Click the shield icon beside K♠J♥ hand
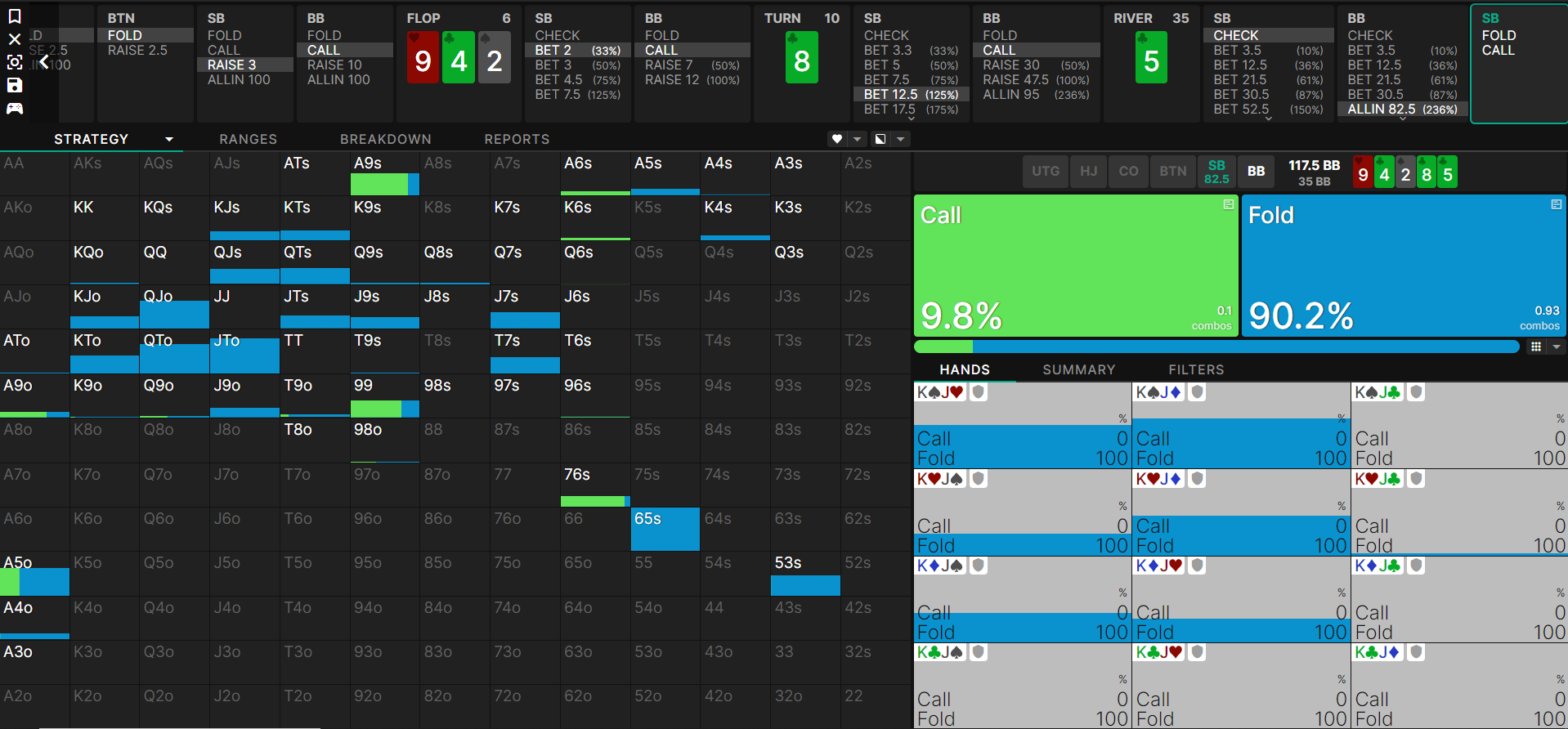 979,392
